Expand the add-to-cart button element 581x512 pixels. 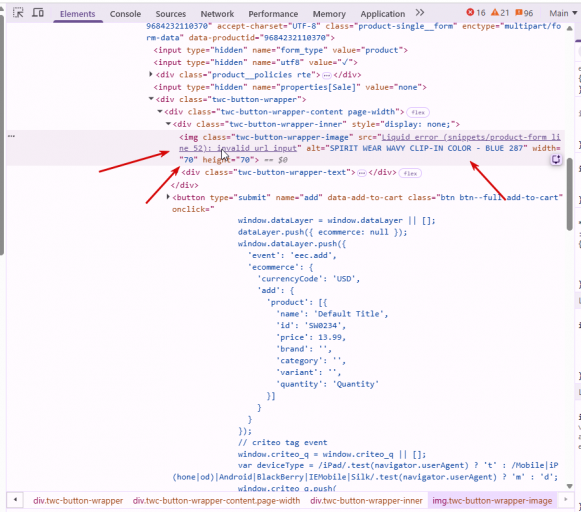(x=168, y=197)
